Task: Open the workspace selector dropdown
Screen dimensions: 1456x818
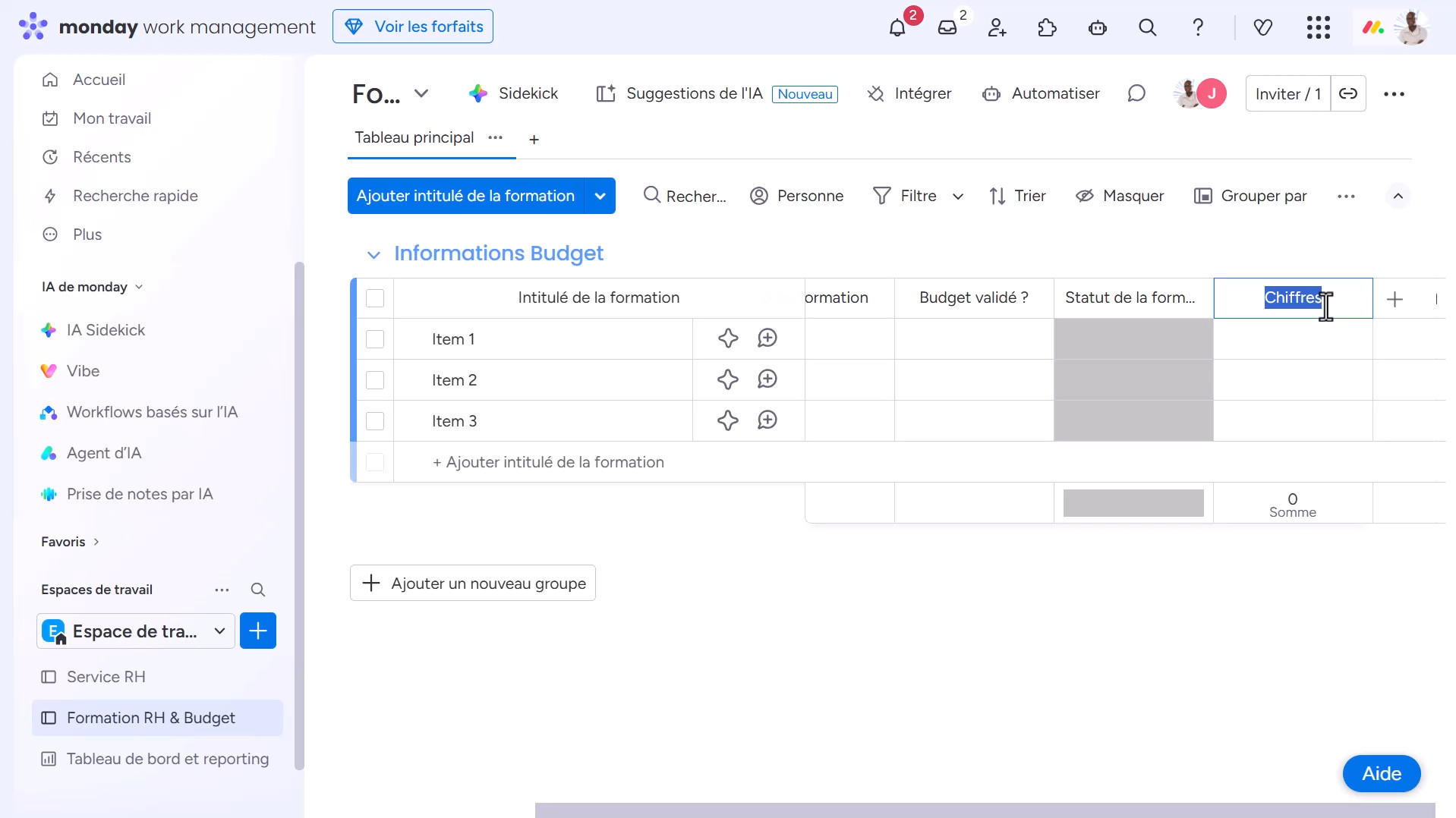Action: pos(136,631)
